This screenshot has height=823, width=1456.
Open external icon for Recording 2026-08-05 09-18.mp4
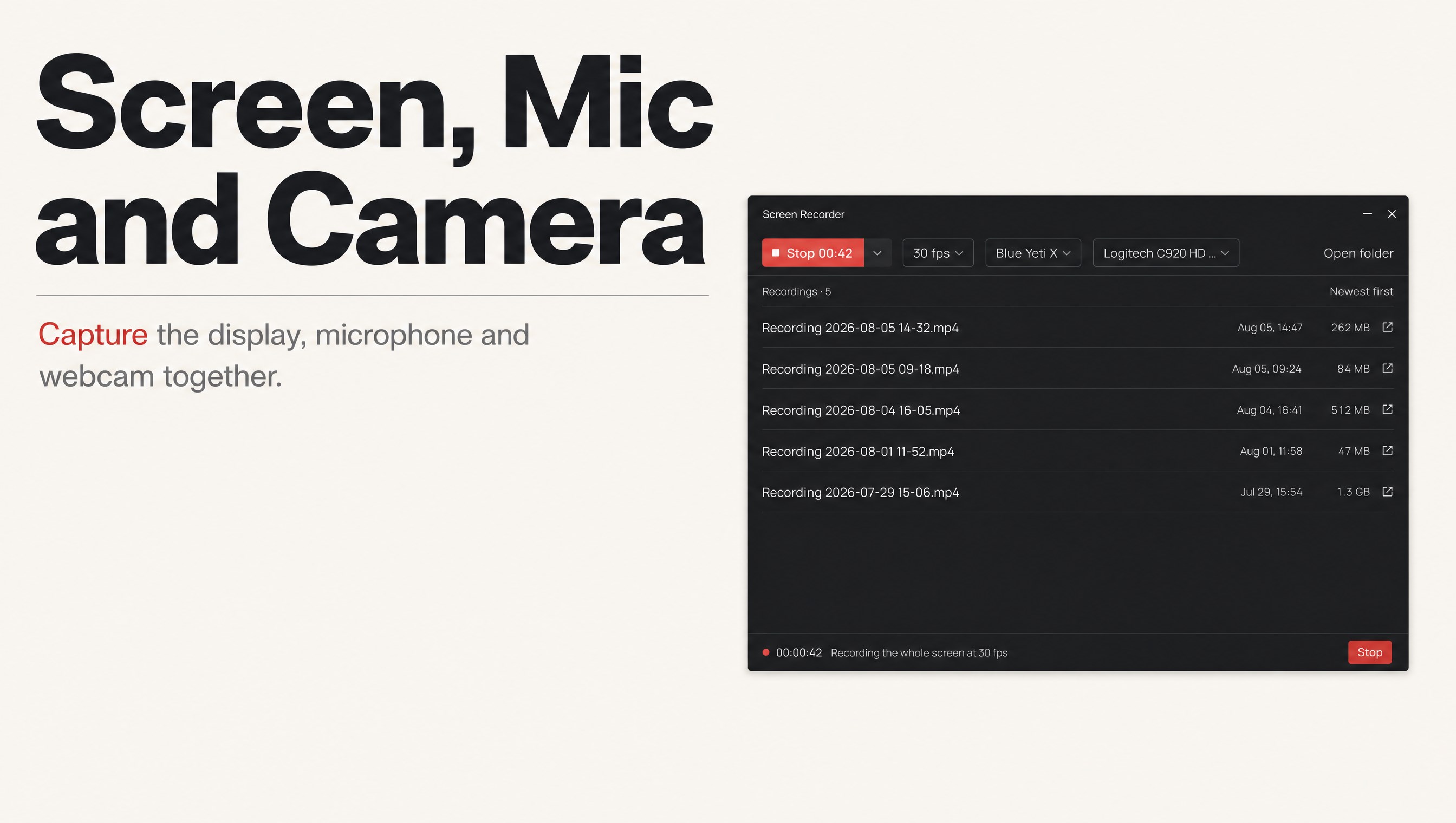pyautogui.click(x=1387, y=369)
